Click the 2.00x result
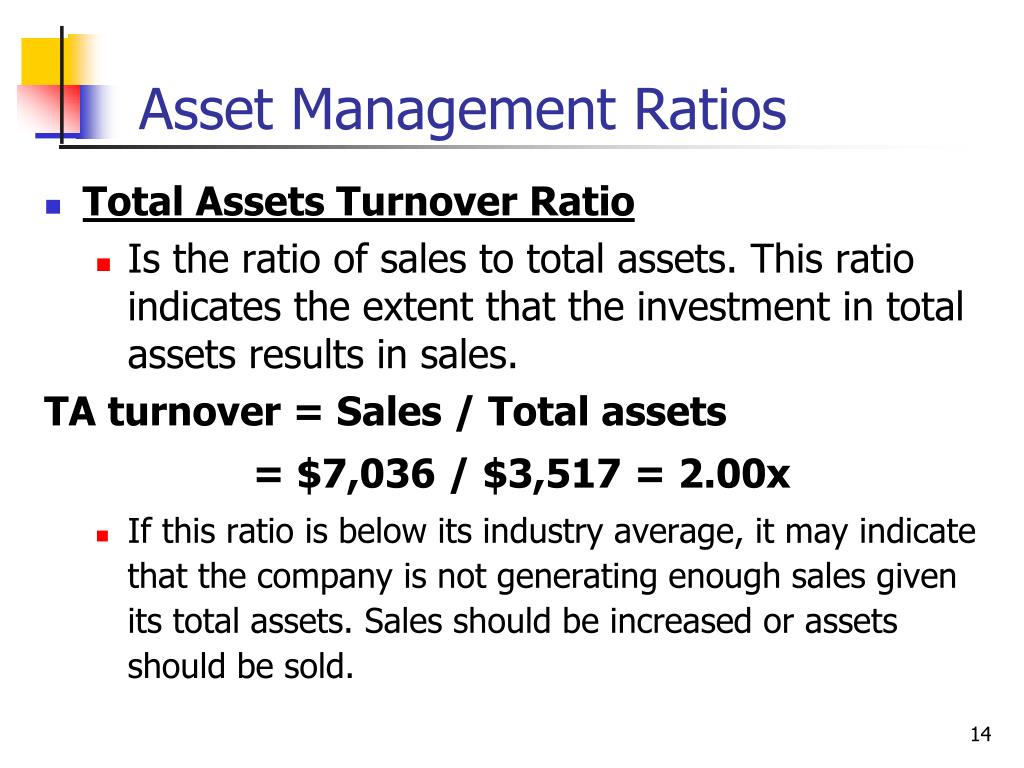1024x768 pixels. [734, 473]
